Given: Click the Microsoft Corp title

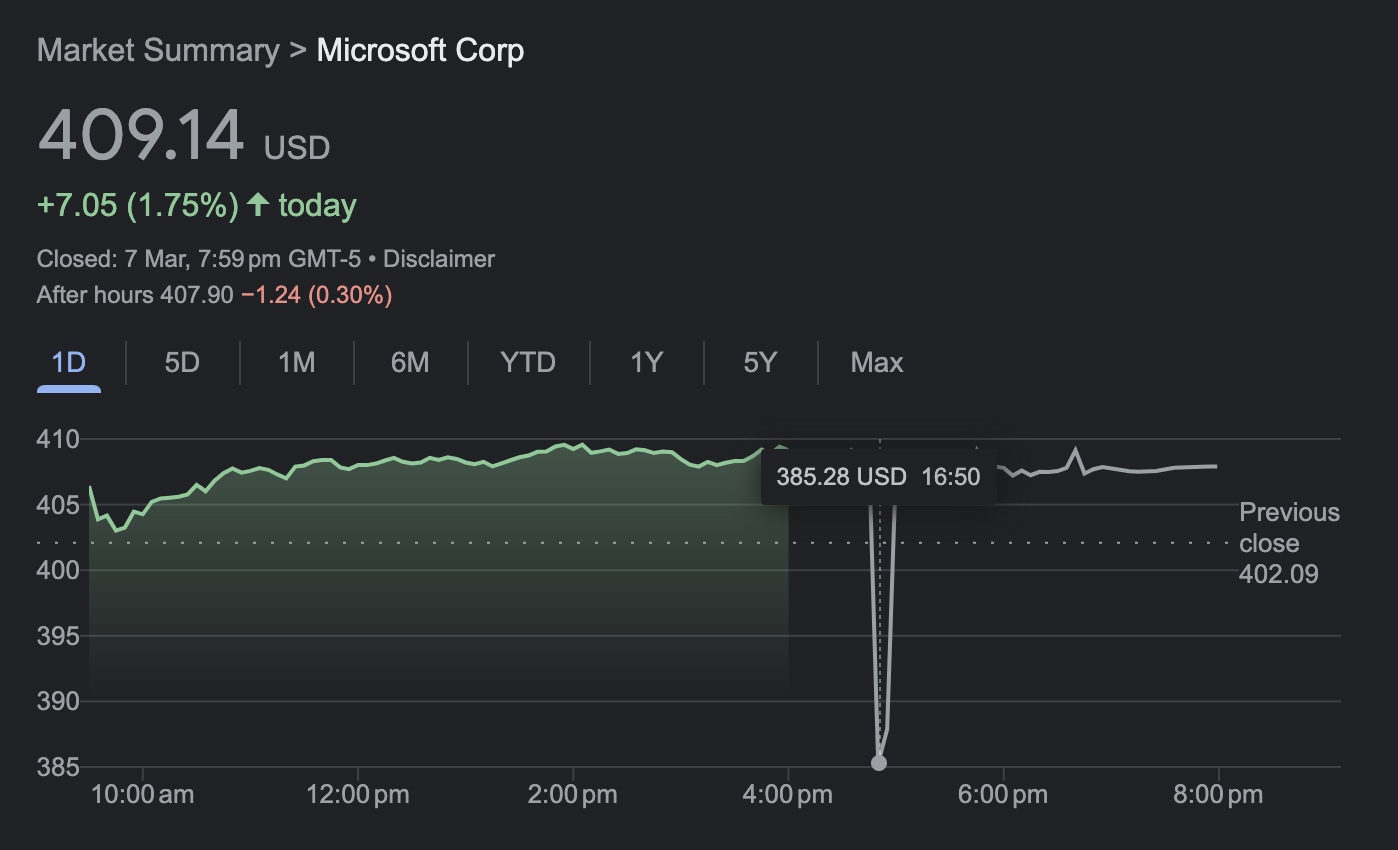Looking at the screenshot, I should click(x=420, y=50).
